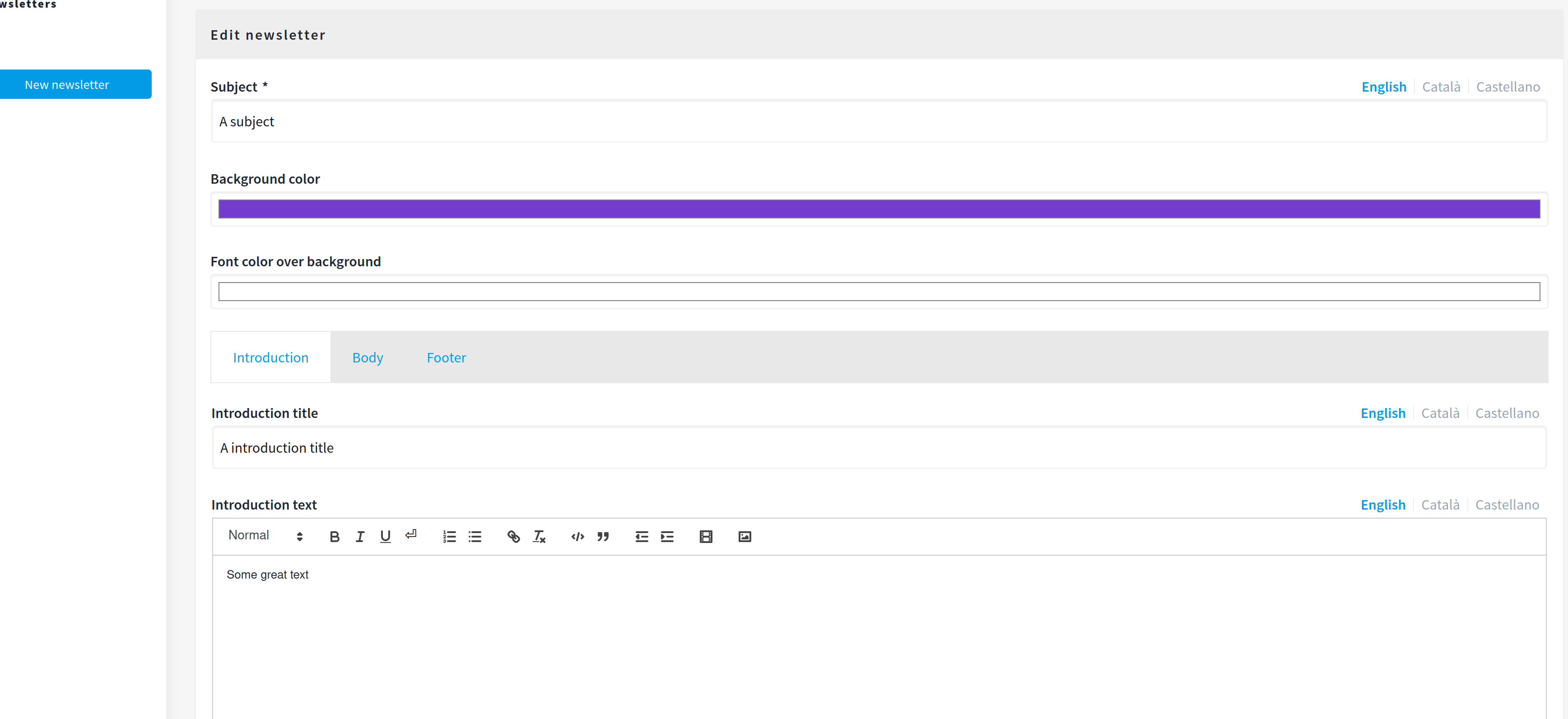Image resolution: width=1568 pixels, height=719 pixels.
Task: Click the Bold formatting icon
Action: point(334,537)
